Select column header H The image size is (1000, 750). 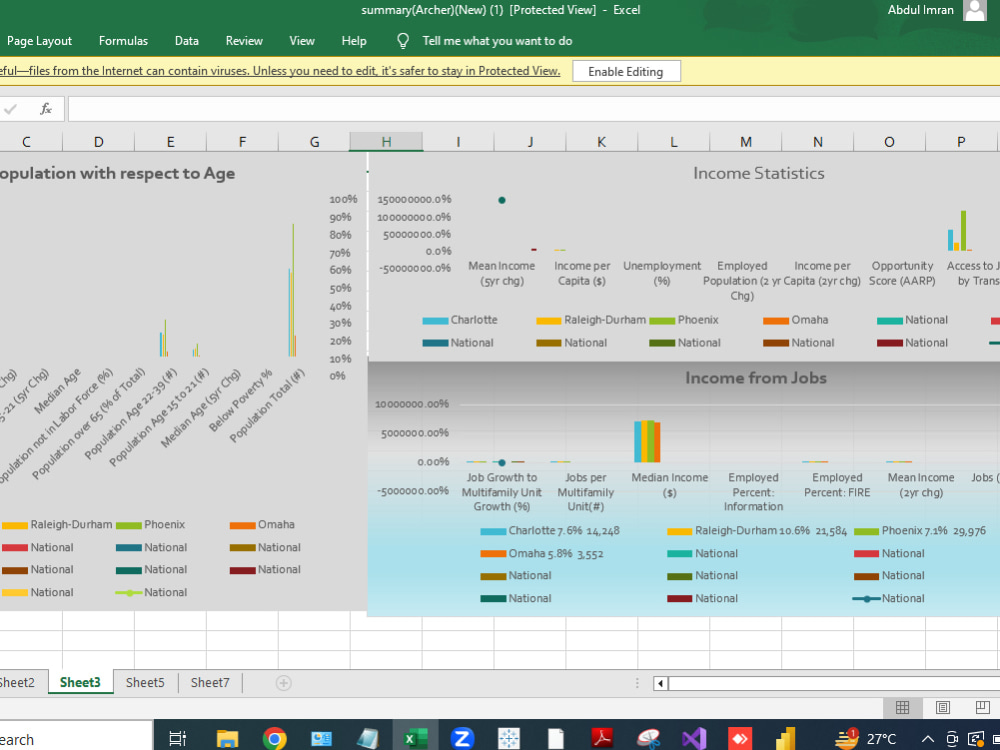(x=386, y=141)
